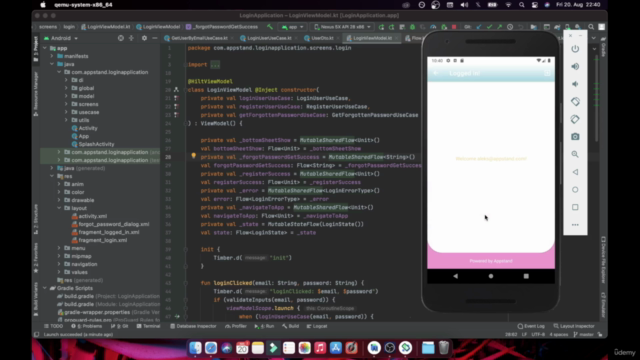Hide the project panel with the minus icon
Screen dimensions: 640x360
pos(155,38)
